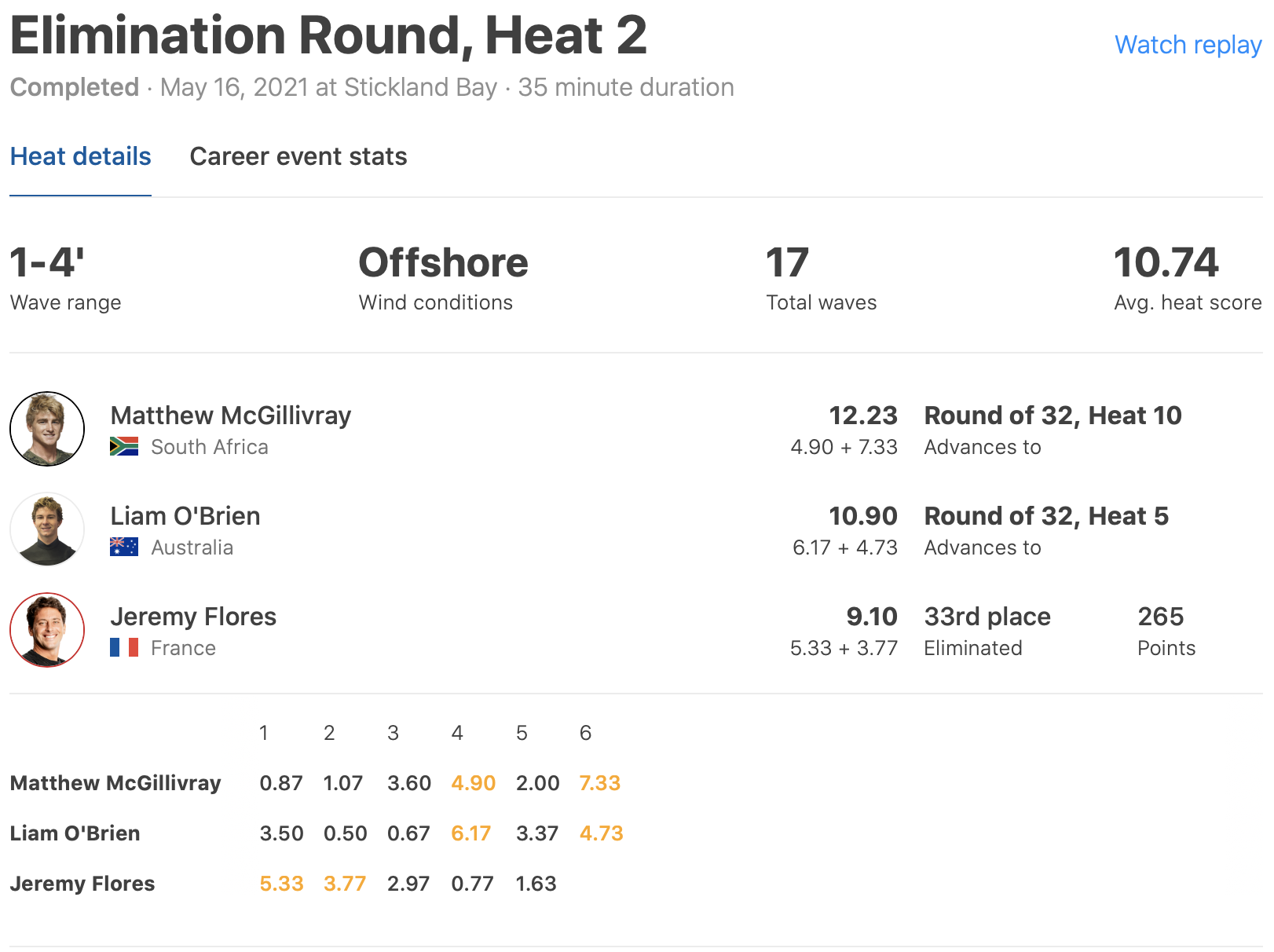Click McGillivray's highlighted 7.33 wave score
The width and height of the screenshot is (1274, 952).
(x=600, y=783)
